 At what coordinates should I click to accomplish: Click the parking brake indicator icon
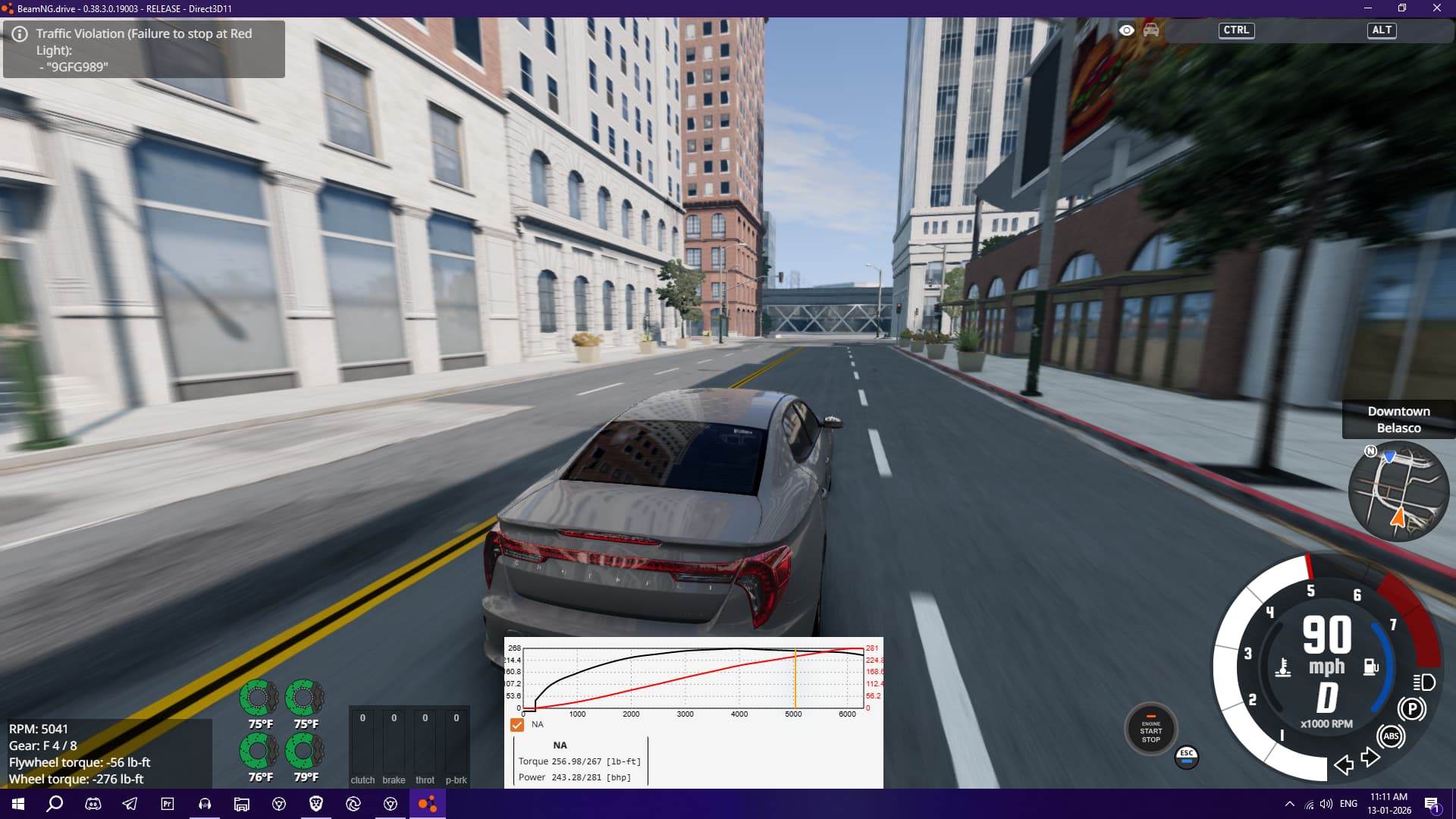(1411, 709)
